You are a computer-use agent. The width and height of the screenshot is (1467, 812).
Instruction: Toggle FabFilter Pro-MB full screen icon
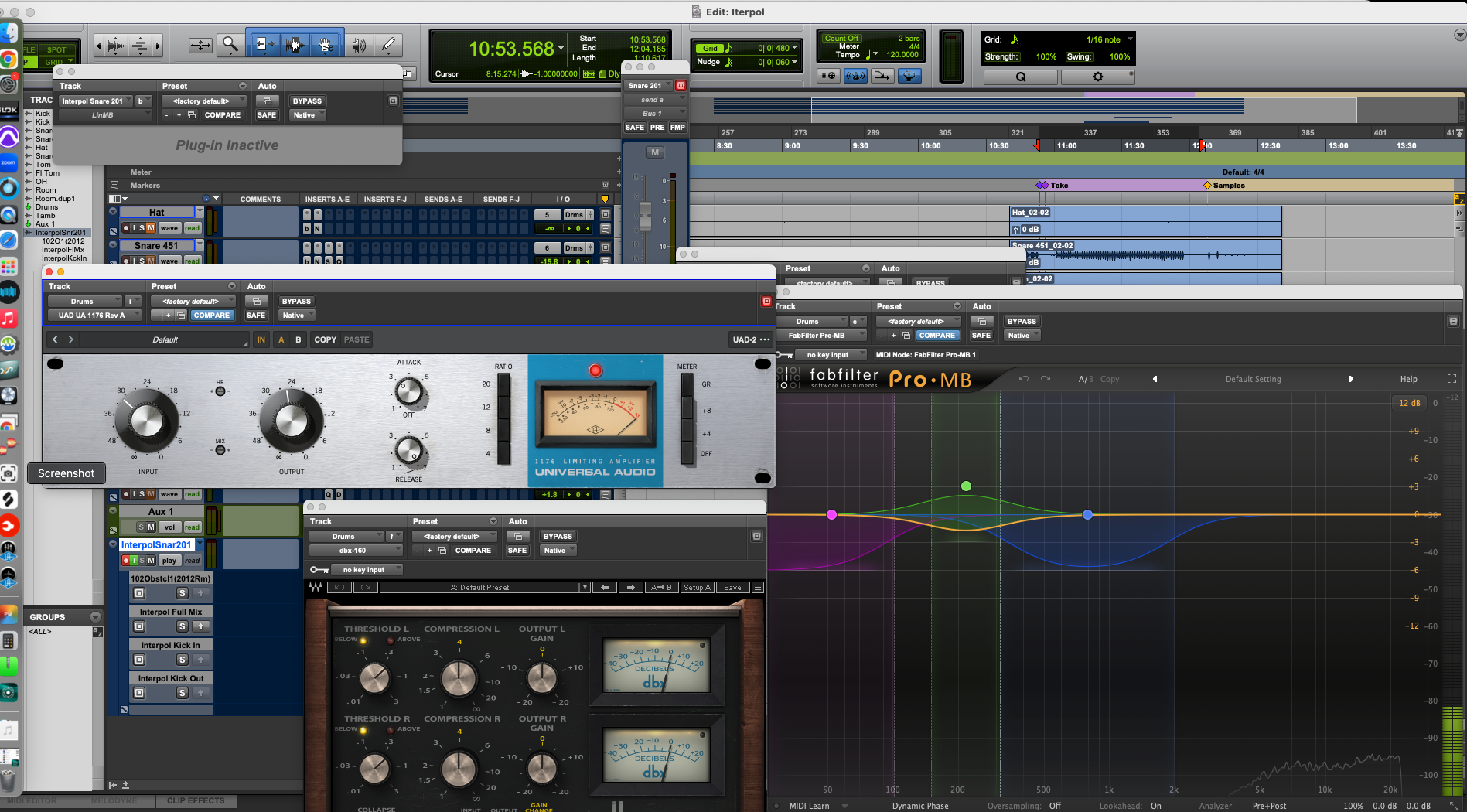point(1452,379)
